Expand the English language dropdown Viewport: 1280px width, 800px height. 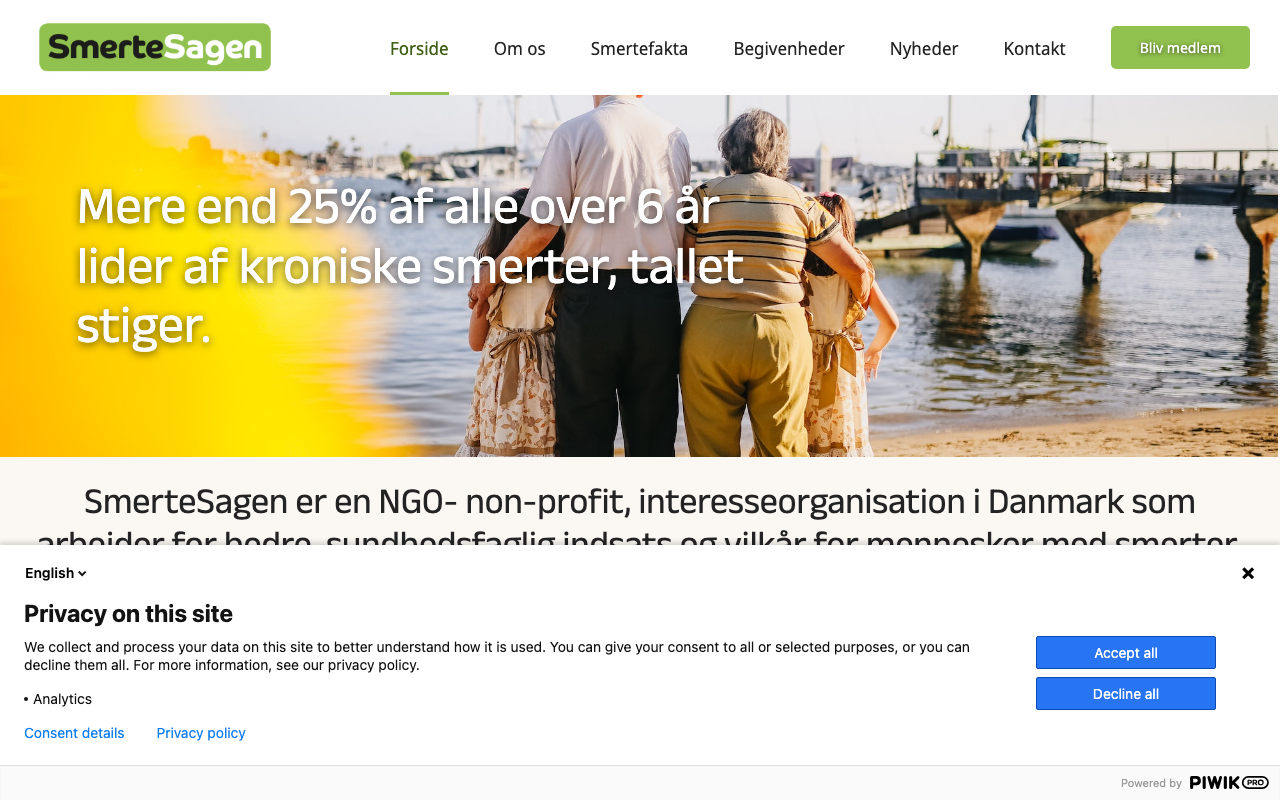click(x=56, y=573)
